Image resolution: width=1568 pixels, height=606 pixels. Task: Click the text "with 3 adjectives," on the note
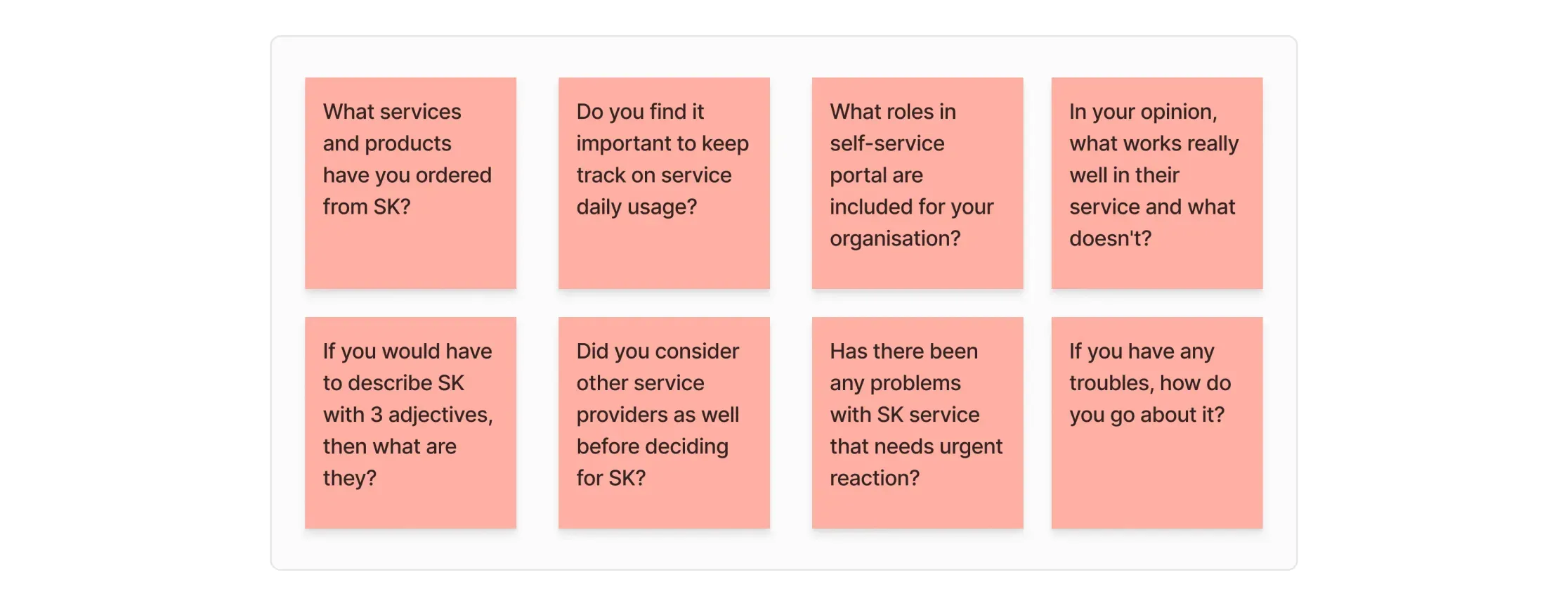point(407,415)
